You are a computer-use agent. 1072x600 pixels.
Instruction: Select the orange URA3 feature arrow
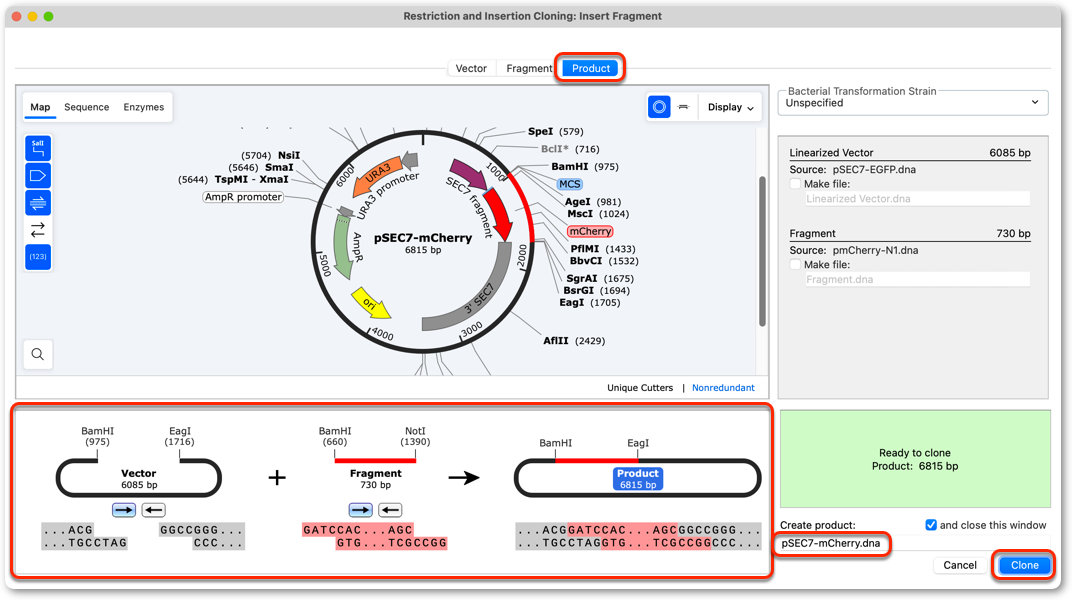click(x=375, y=174)
